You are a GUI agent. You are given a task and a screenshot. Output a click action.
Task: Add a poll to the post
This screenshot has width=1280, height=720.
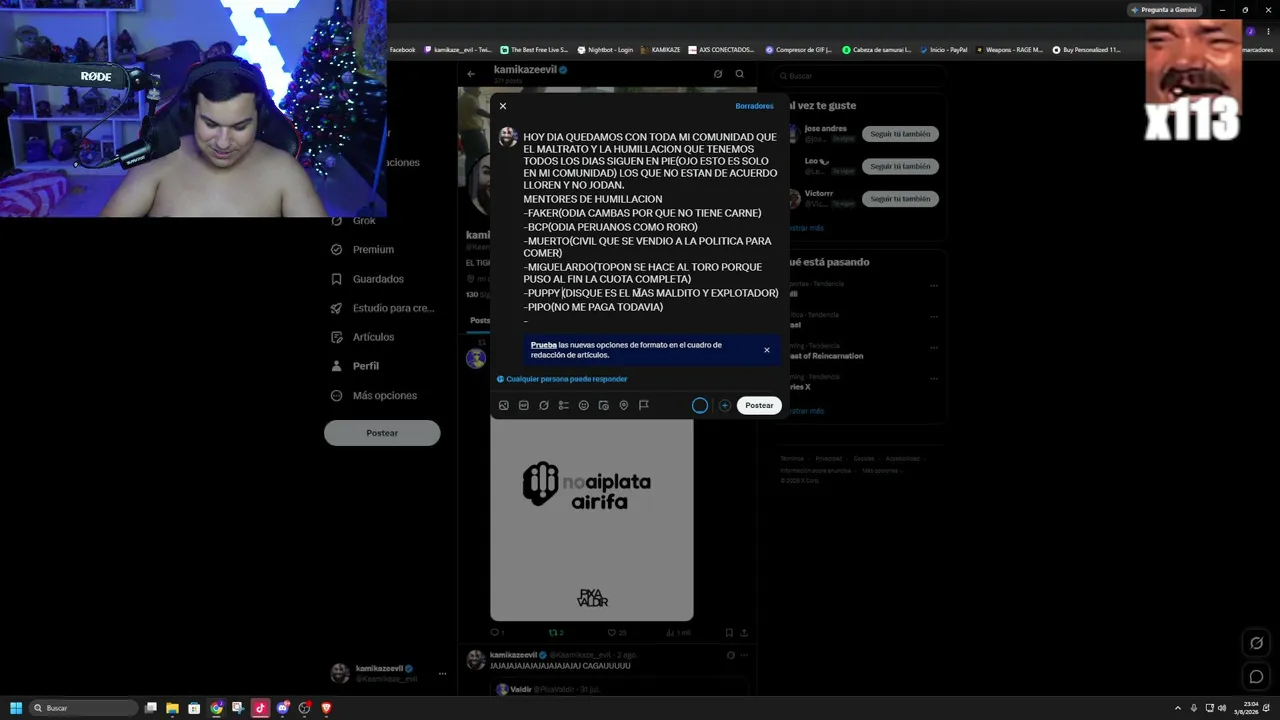tap(564, 405)
